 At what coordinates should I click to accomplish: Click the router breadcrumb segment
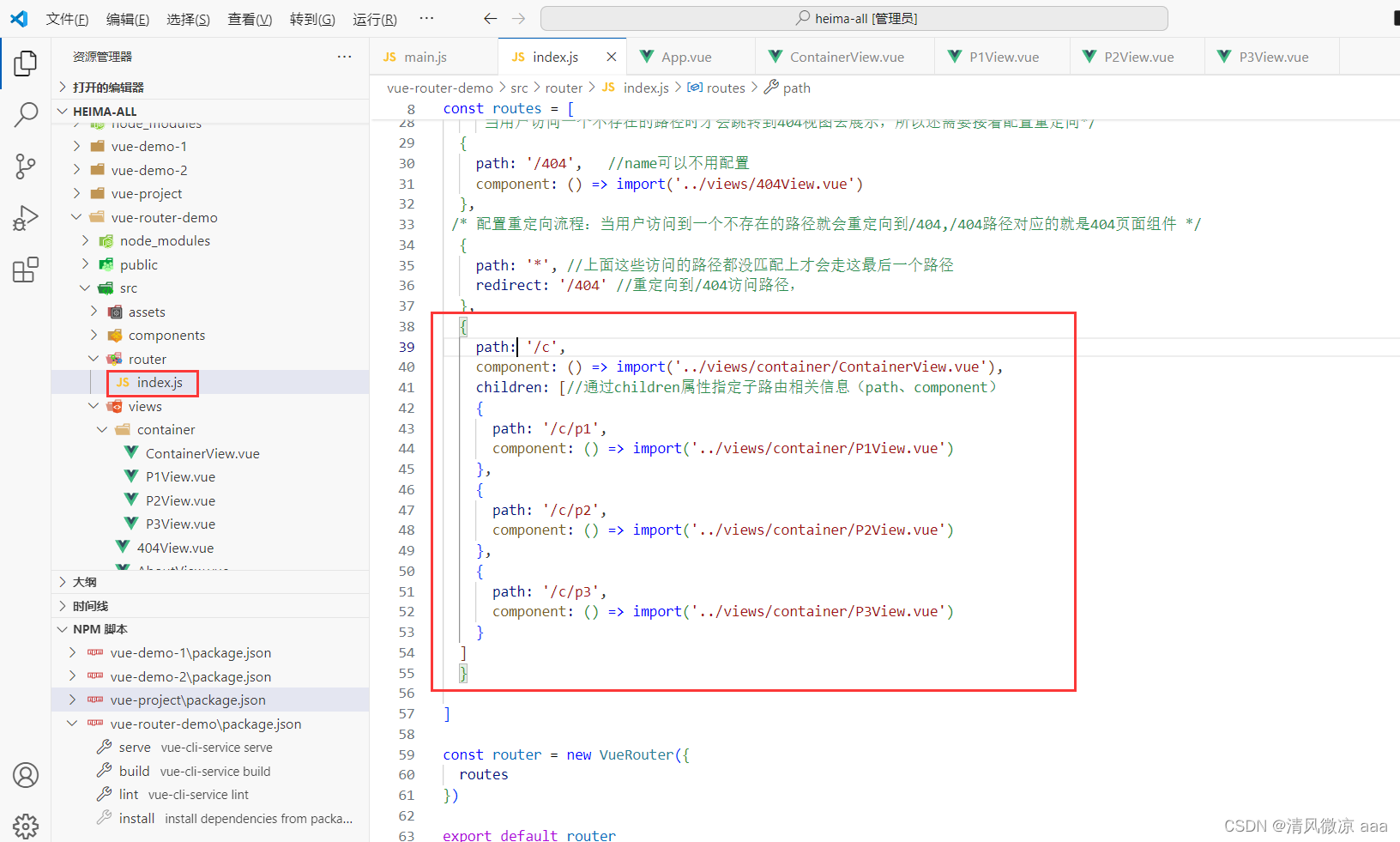[x=564, y=88]
